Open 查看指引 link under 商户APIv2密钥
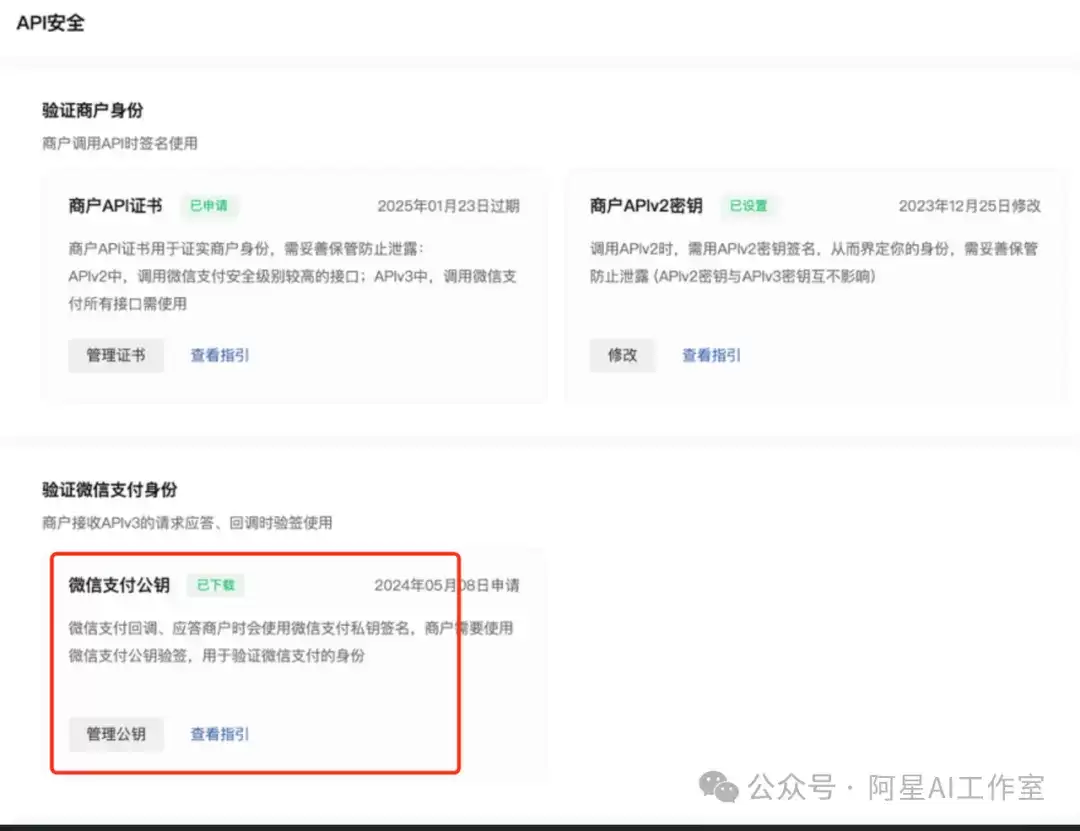This screenshot has height=831, width=1080. (711, 355)
